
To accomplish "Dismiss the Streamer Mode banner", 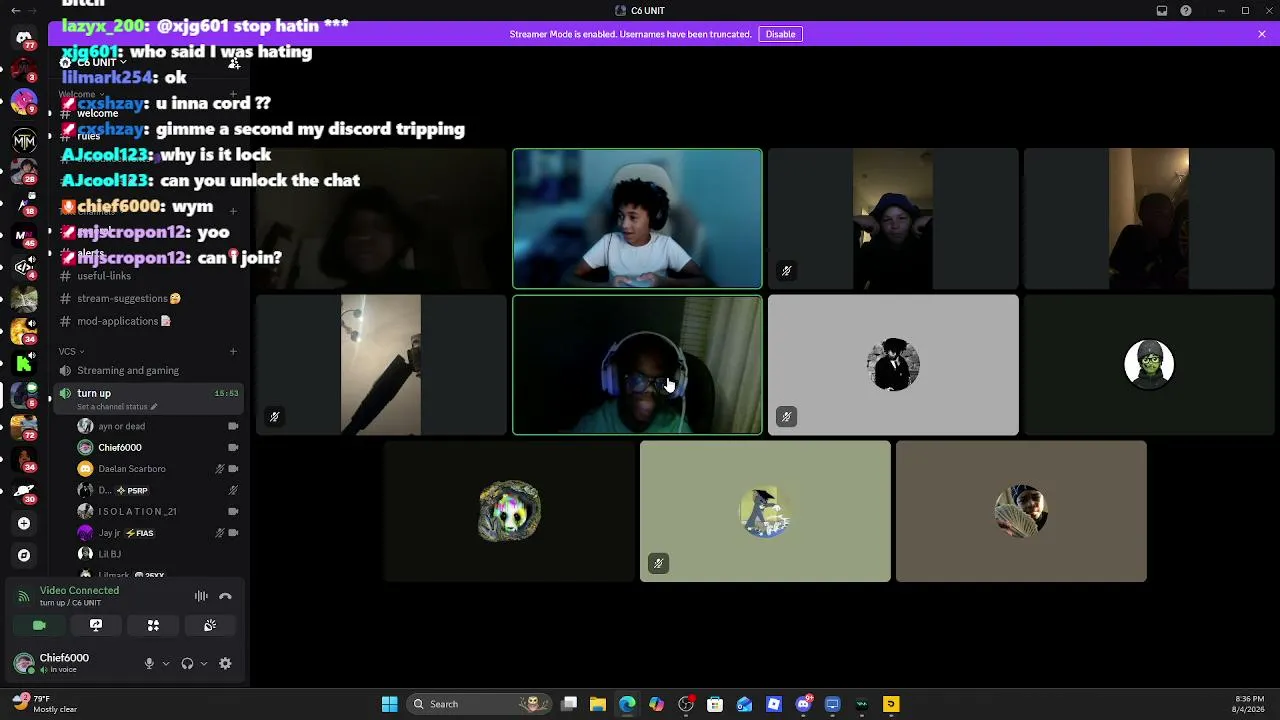I will click(1262, 34).
